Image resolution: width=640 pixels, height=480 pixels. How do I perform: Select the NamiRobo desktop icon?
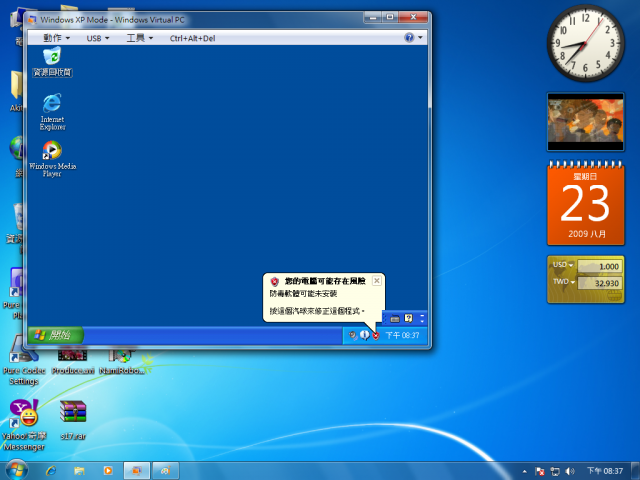point(122,362)
